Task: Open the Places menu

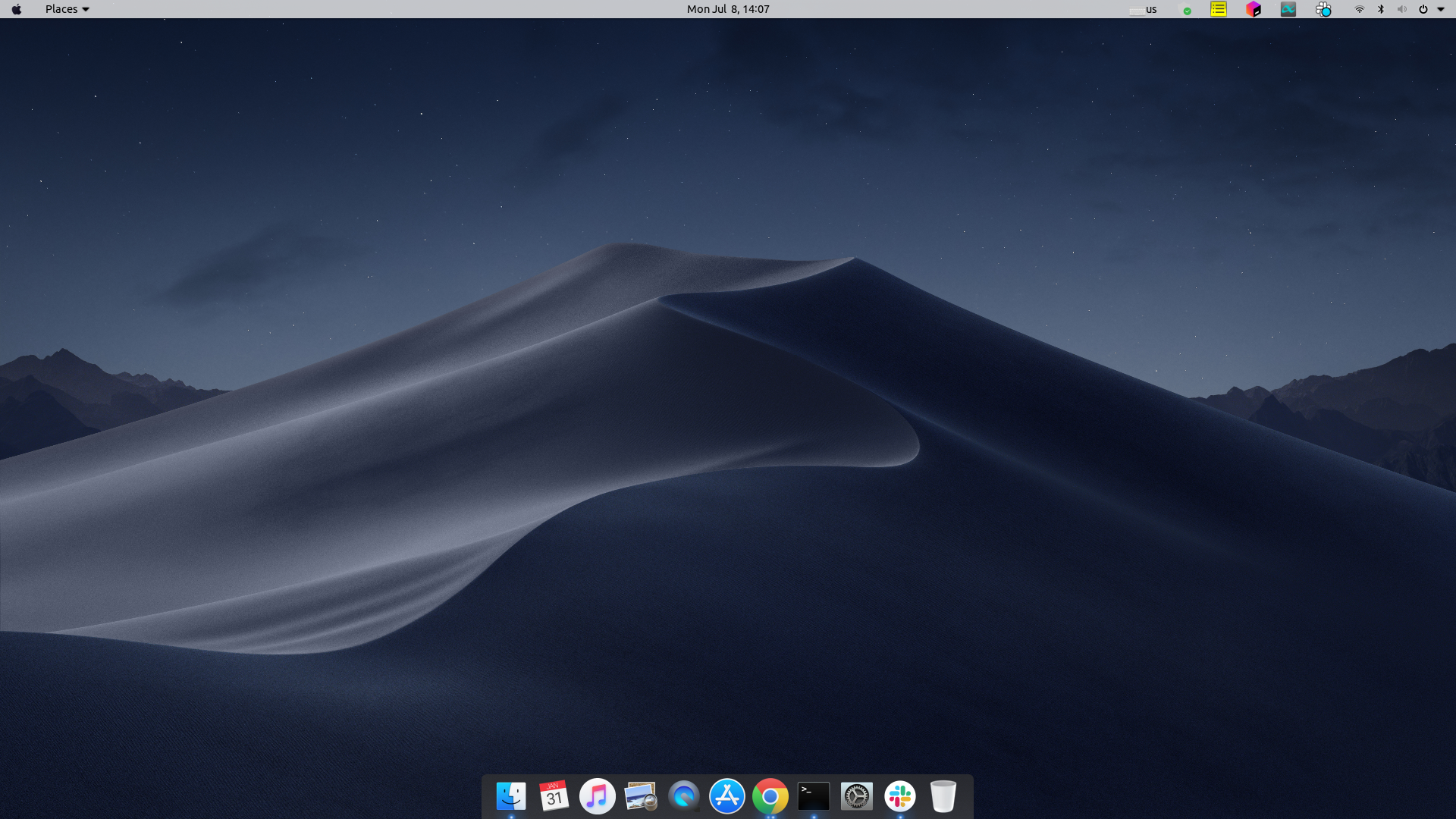Action: pyautogui.click(x=67, y=9)
